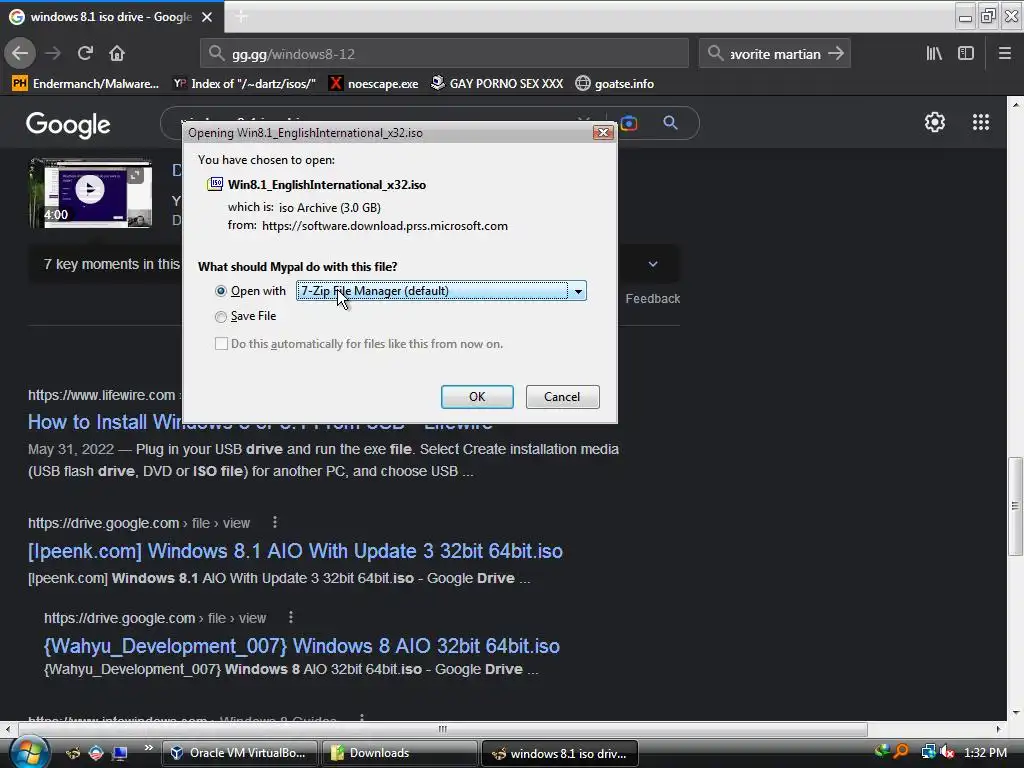Open a new tab with the plus icon

click(x=241, y=16)
